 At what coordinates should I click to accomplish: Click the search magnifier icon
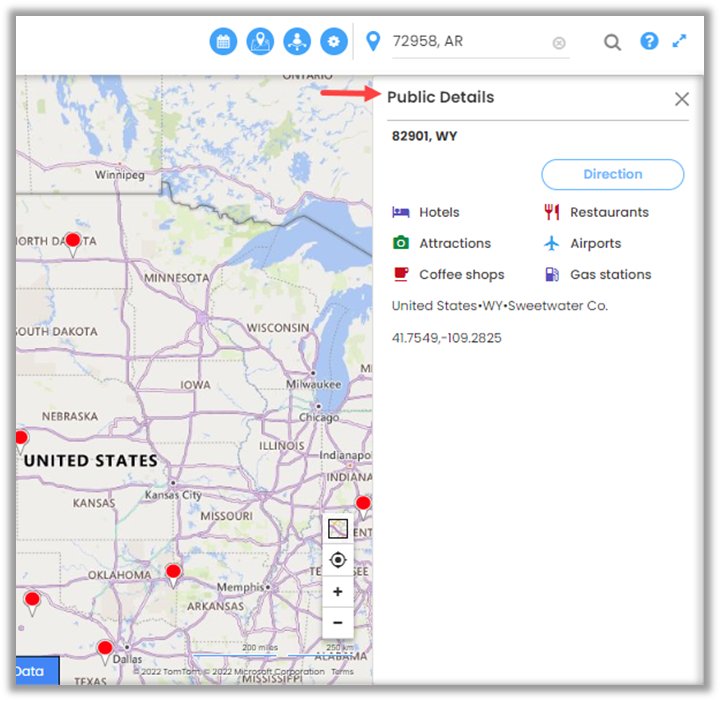tap(612, 42)
